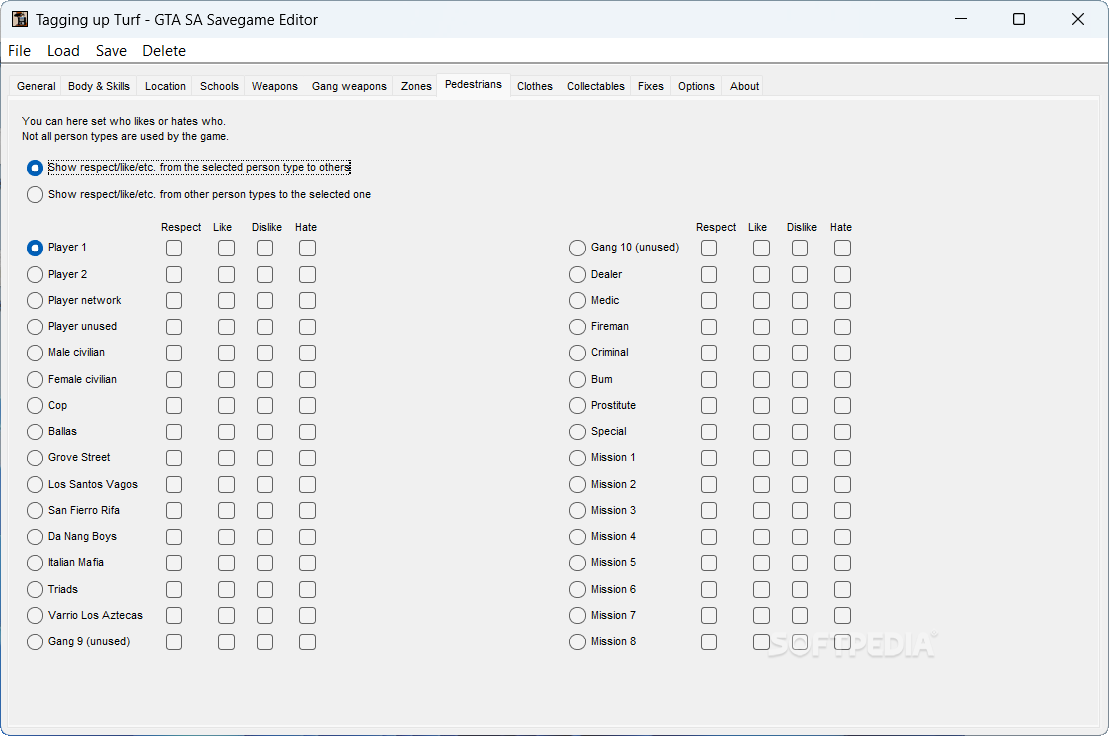Switch to the Weapons tab
This screenshot has width=1109, height=736.
tap(274, 86)
